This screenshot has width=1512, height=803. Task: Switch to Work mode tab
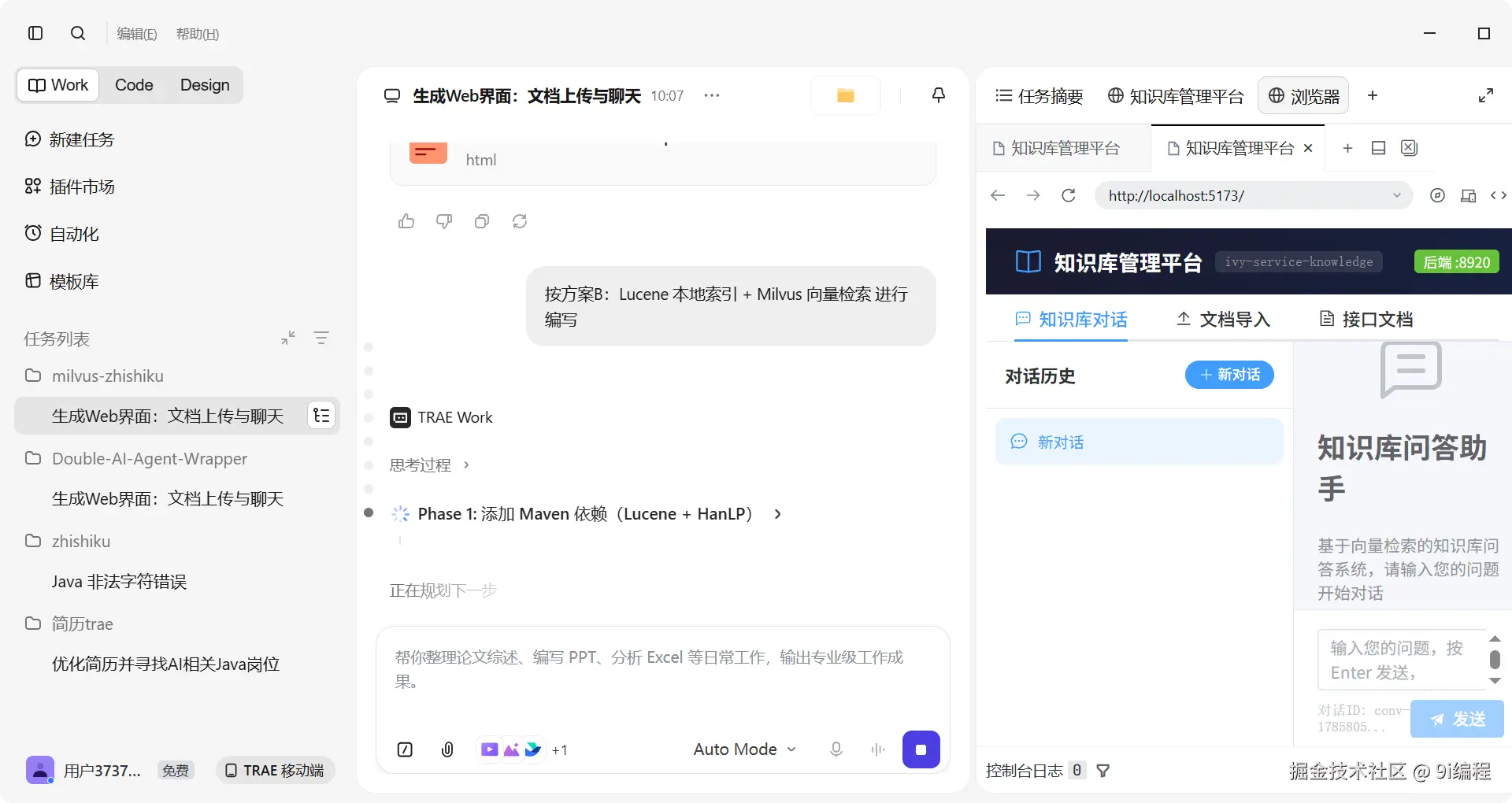click(x=58, y=85)
